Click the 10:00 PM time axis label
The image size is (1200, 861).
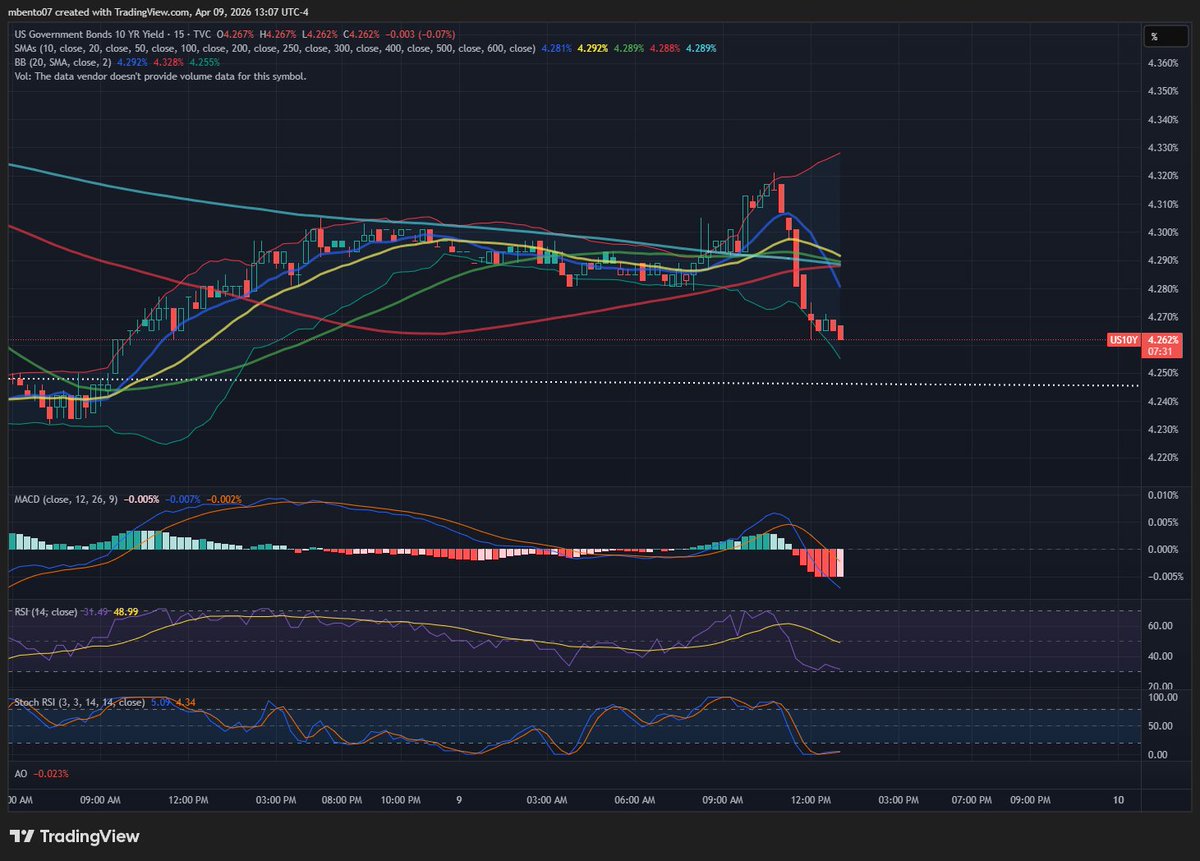402,800
